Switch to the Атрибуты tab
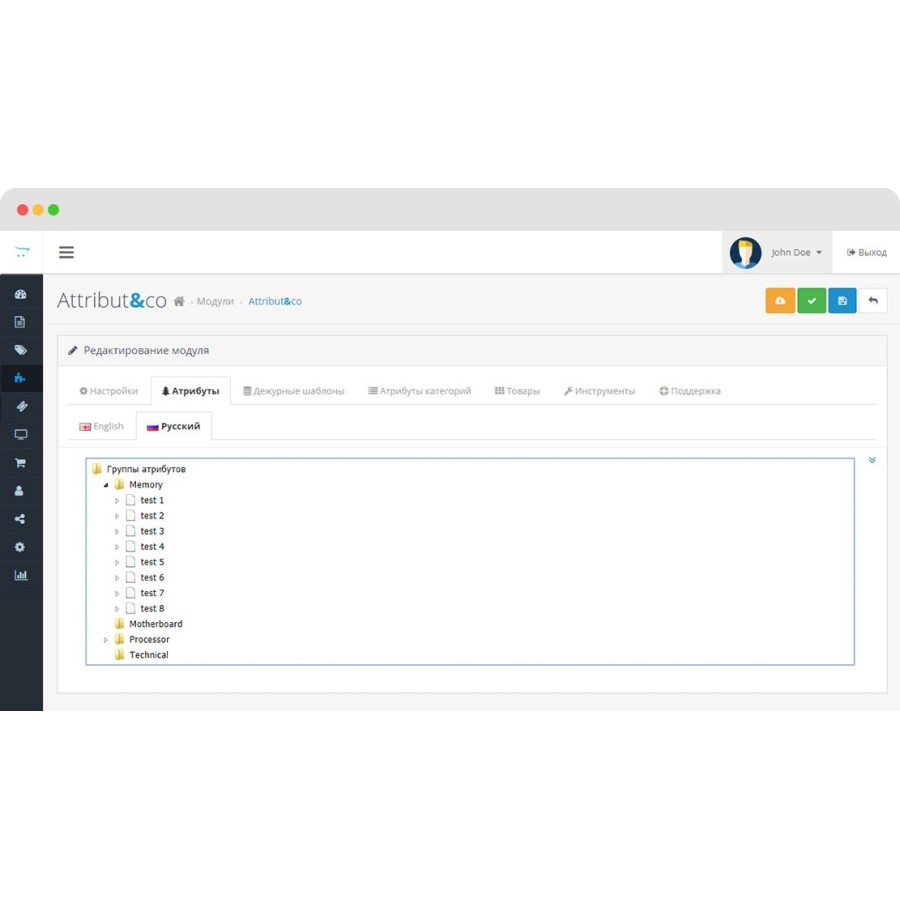 pos(191,391)
